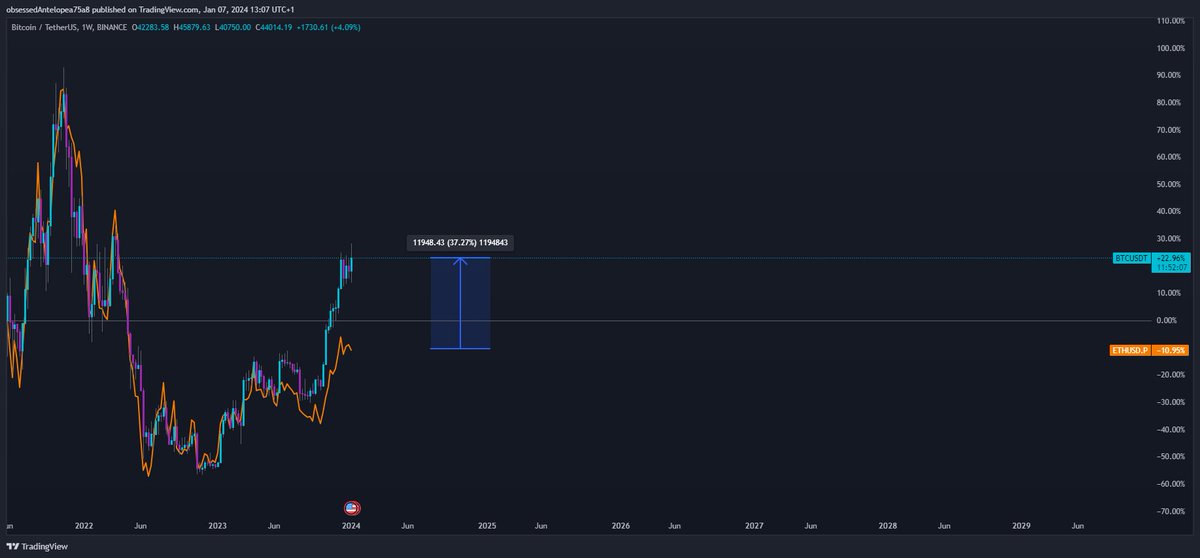Click the 2028 label on time axis
The height and width of the screenshot is (558, 1200).
pyautogui.click(x=888, y=525)
